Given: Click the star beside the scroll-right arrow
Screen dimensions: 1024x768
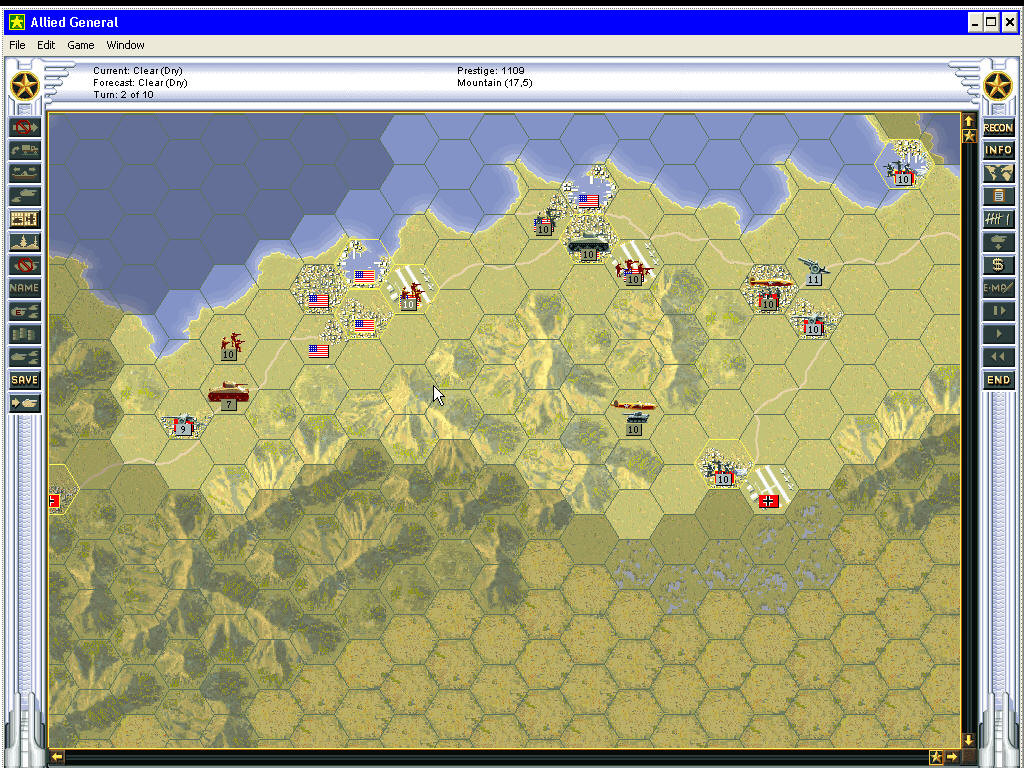Looking at the screenshot, I should [x=936, y=757].
